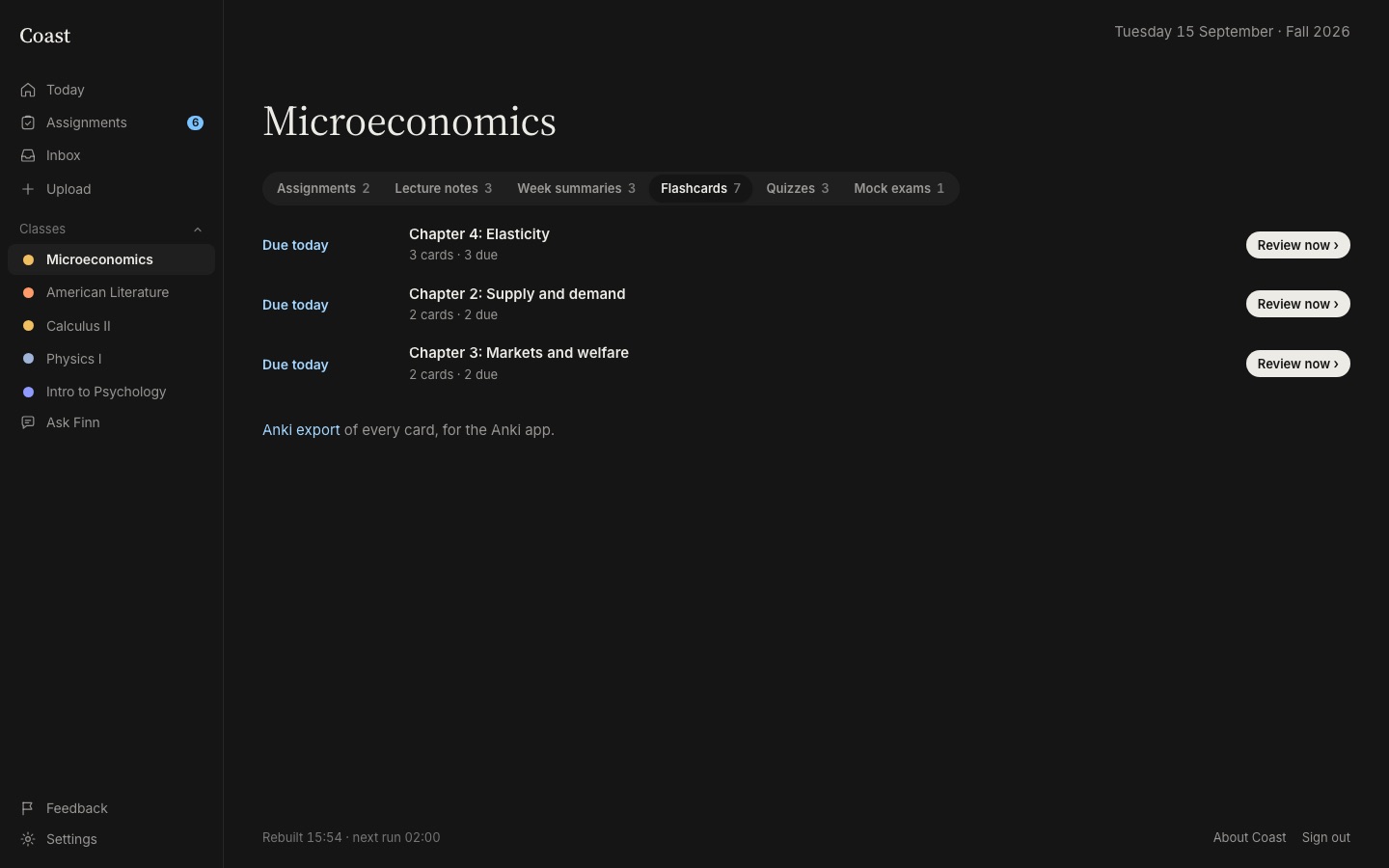Open the About Coast link
Viewport: 1389px width, 868px height.
coord(1249,837)
